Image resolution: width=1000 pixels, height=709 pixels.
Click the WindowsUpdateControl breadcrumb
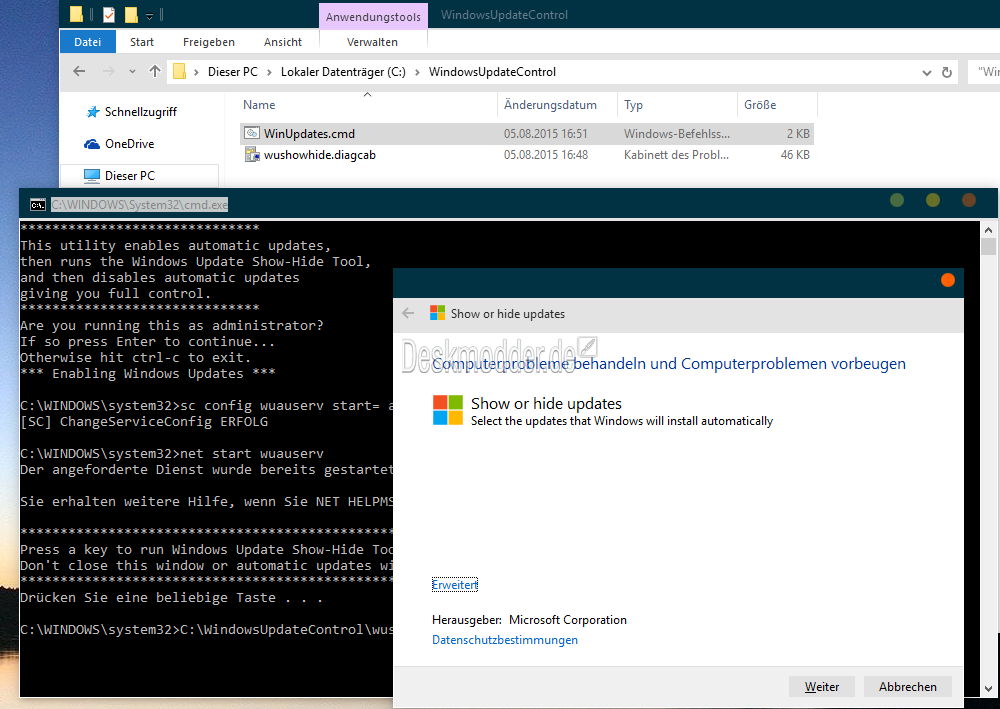pos(492,72)
